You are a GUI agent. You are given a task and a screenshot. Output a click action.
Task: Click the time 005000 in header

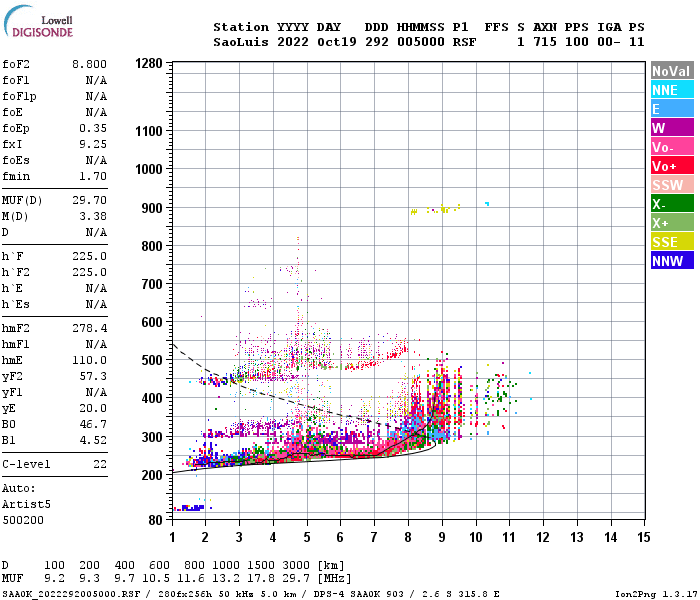click(x=421, y=42)
